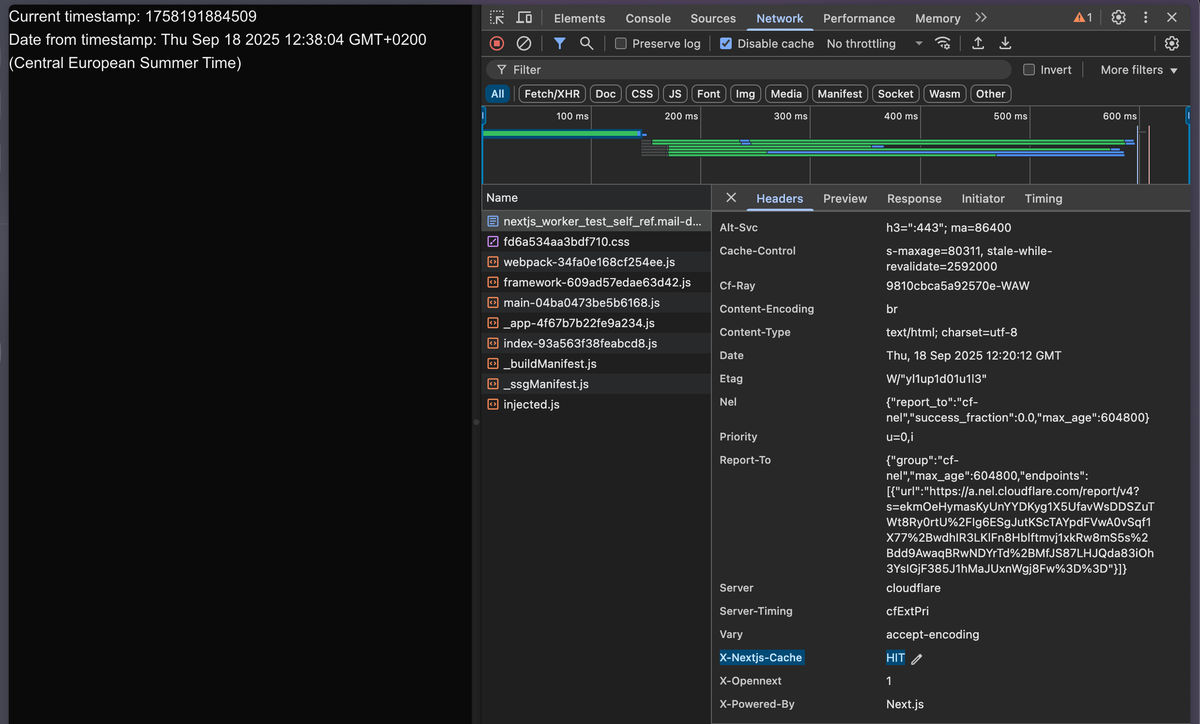This screenshot has height=724, width=1200.
Task: Switch to the Preview tab
Action: pyautogui.click(x=844, y=198)
